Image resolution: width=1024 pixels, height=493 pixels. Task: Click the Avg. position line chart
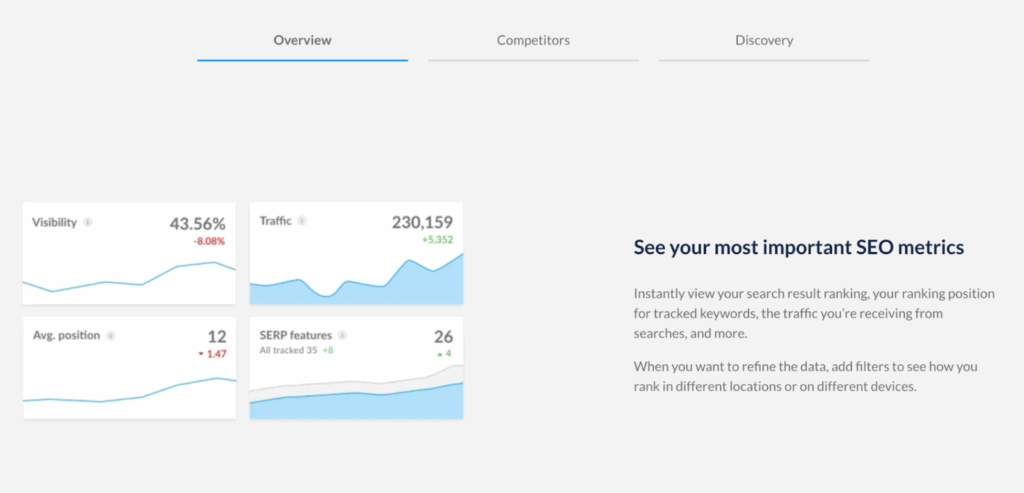click(x=128, y=393)
